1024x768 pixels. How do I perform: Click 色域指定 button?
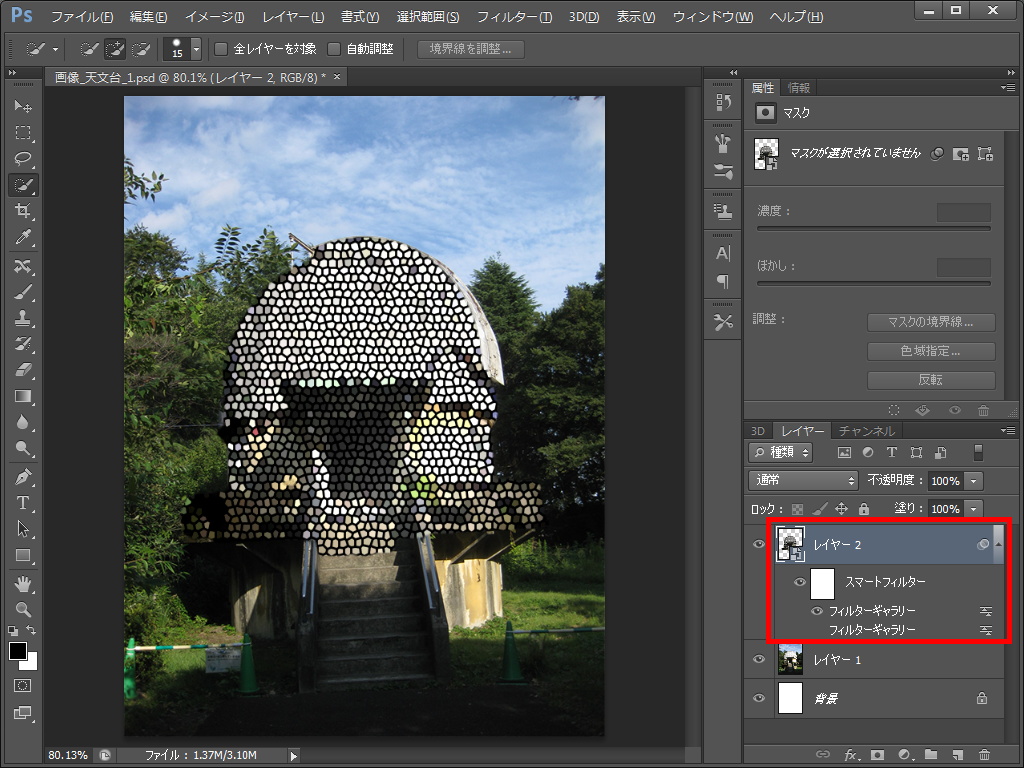931,351
